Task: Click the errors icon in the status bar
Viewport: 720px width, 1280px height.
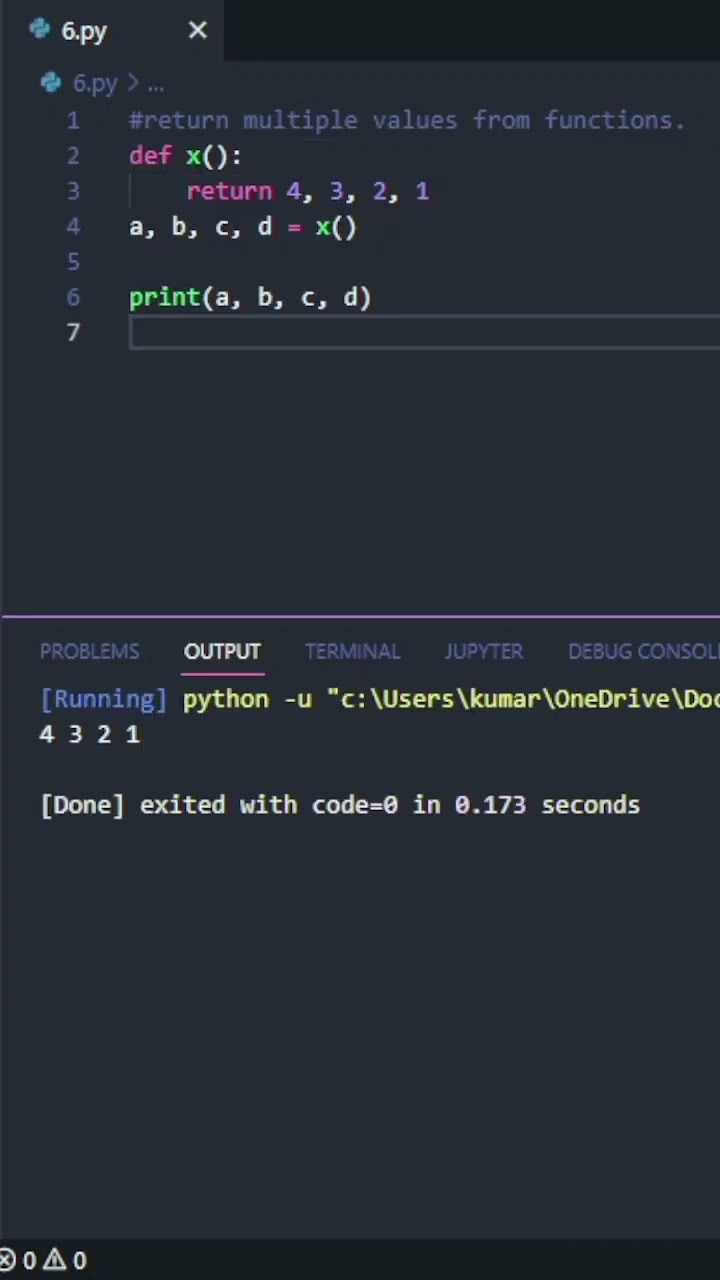Action: (x=8, y=1260)
